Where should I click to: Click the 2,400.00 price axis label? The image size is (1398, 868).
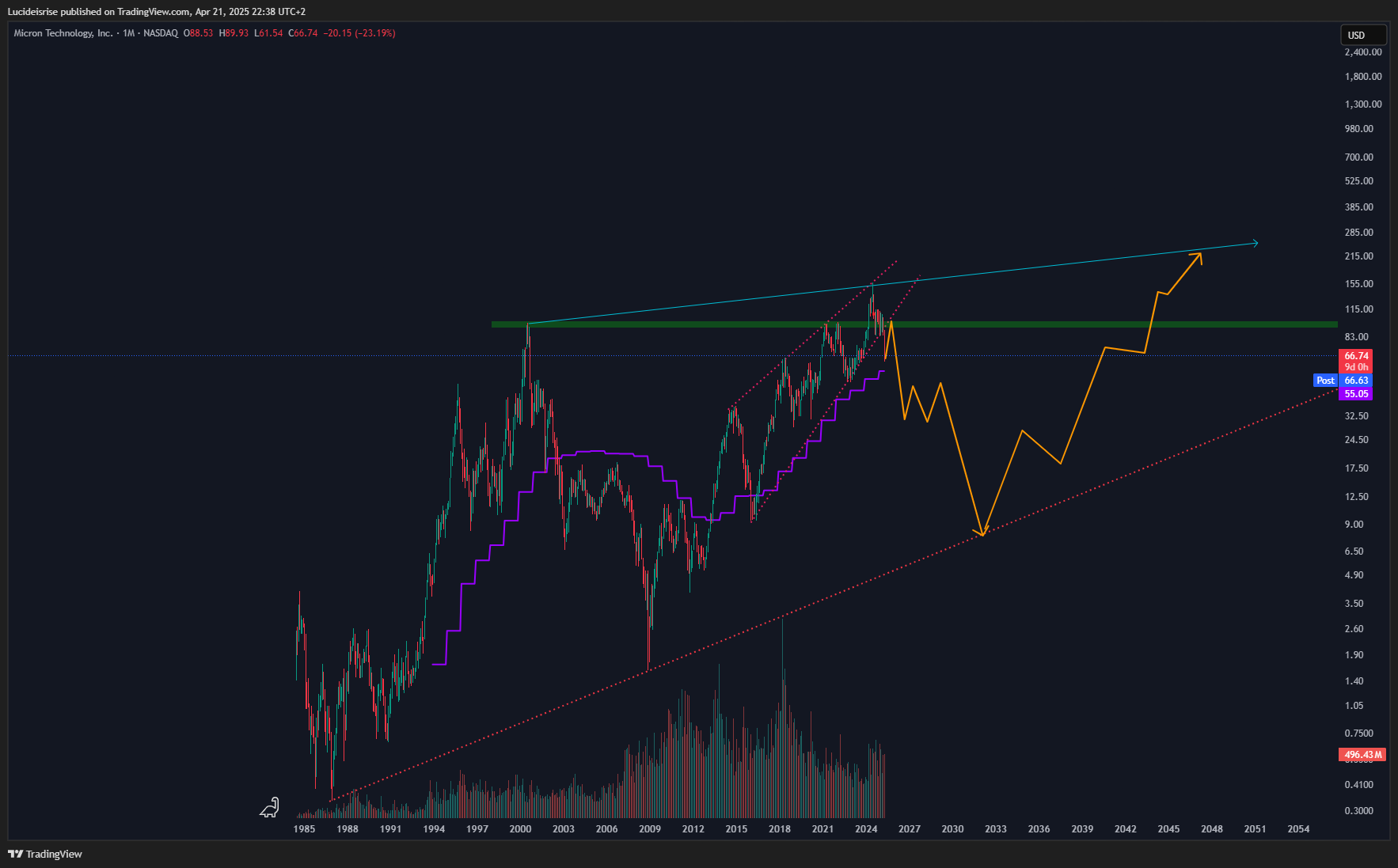coord(1363,52)
